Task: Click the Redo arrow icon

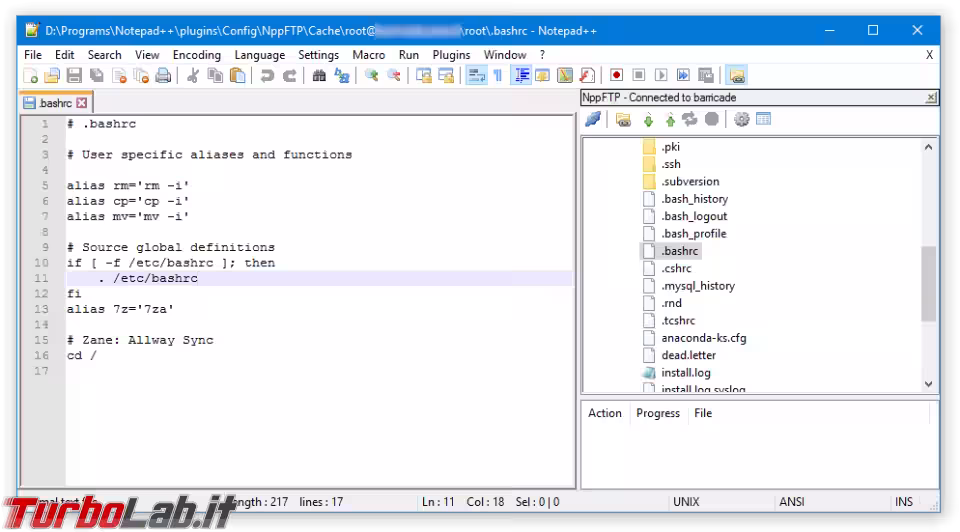Action: pyautogui.click(x=289, y=75)
